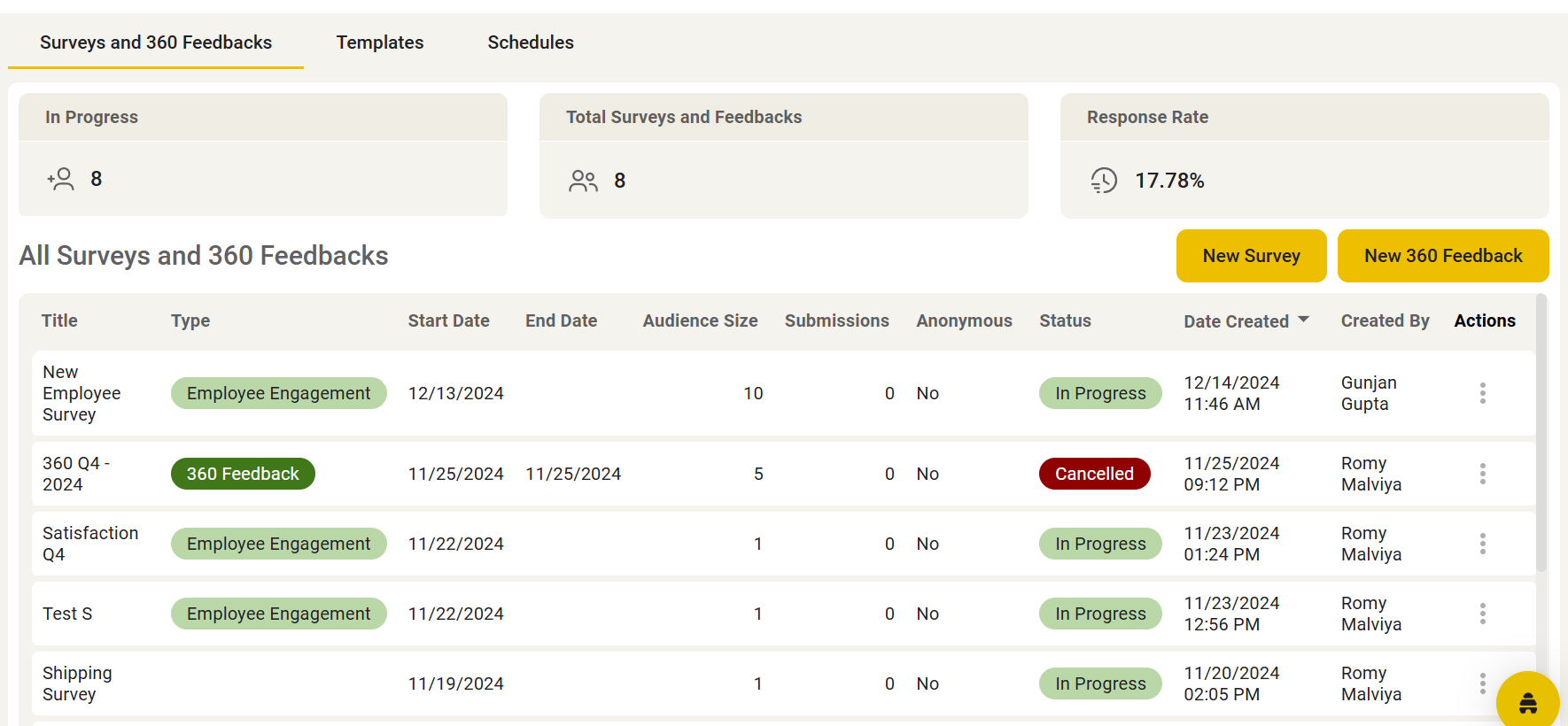Sort by Status column header
The width and height of the screenshot is (1568, 726).
pos(1065,321)
